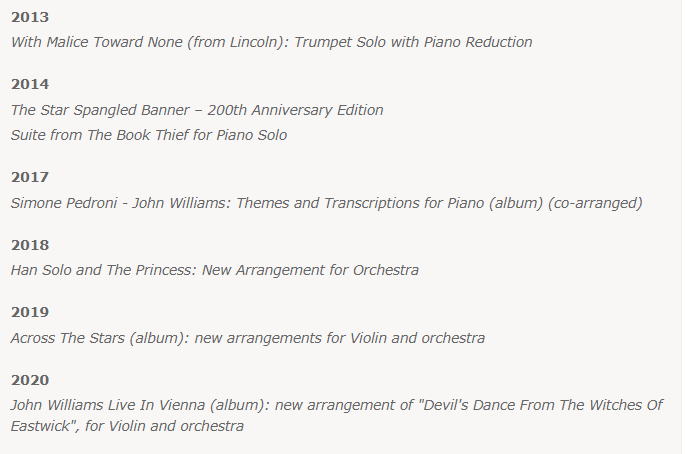
Task: Click the (co-arranged) text
Action: [x=595, y=203]
